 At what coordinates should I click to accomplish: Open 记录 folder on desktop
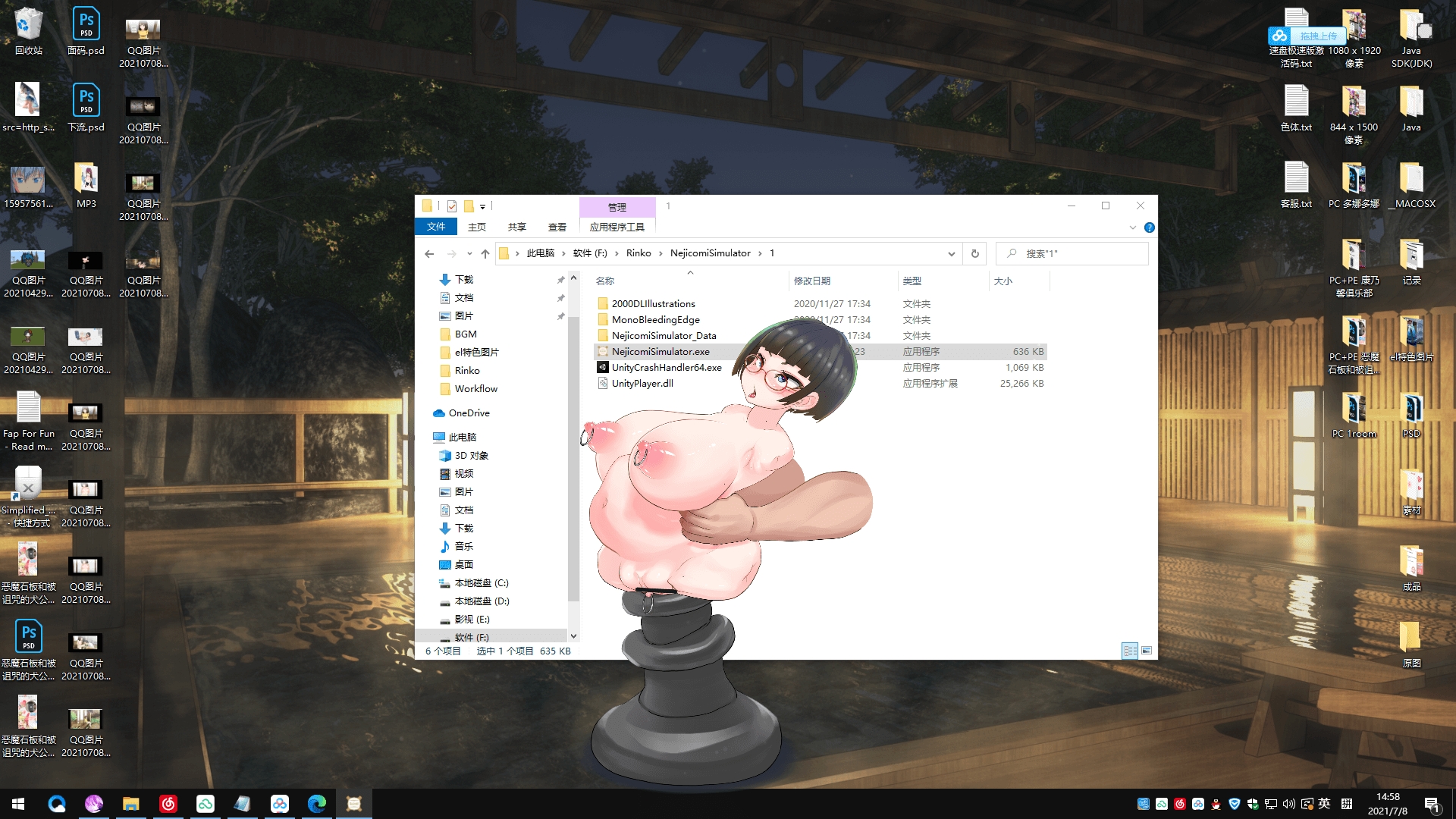pos(1411,262)
